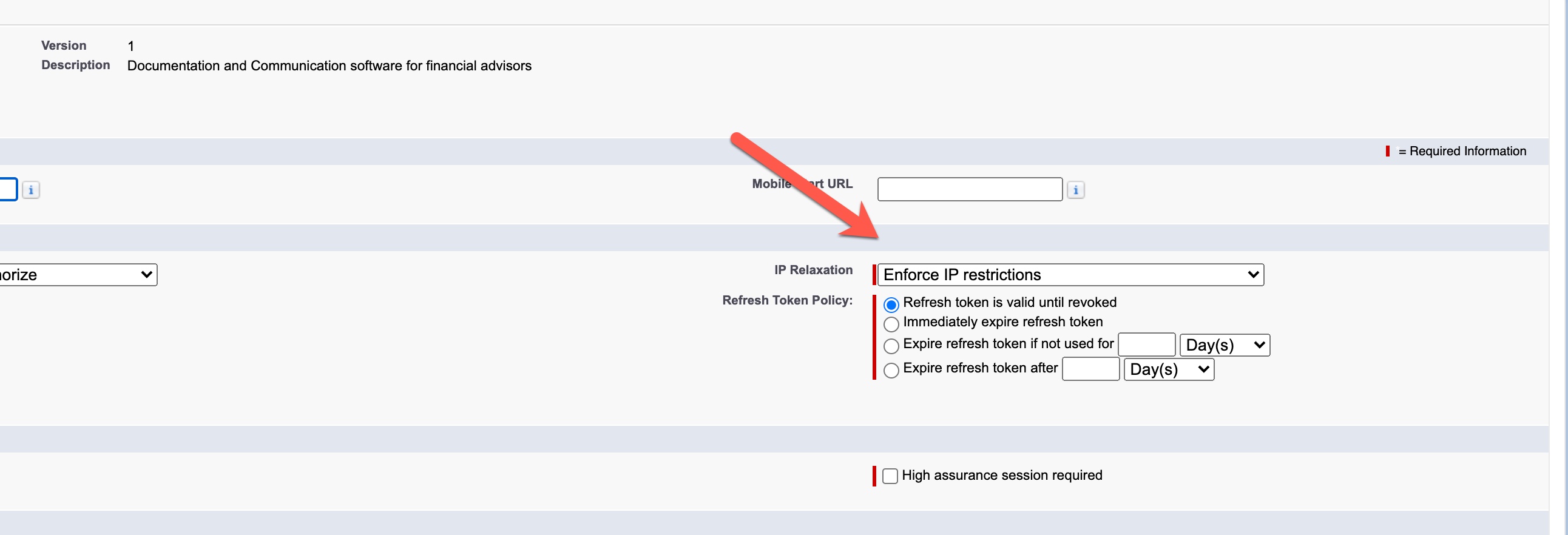Open the partially visible 'orize' dropdown on left

78,275
